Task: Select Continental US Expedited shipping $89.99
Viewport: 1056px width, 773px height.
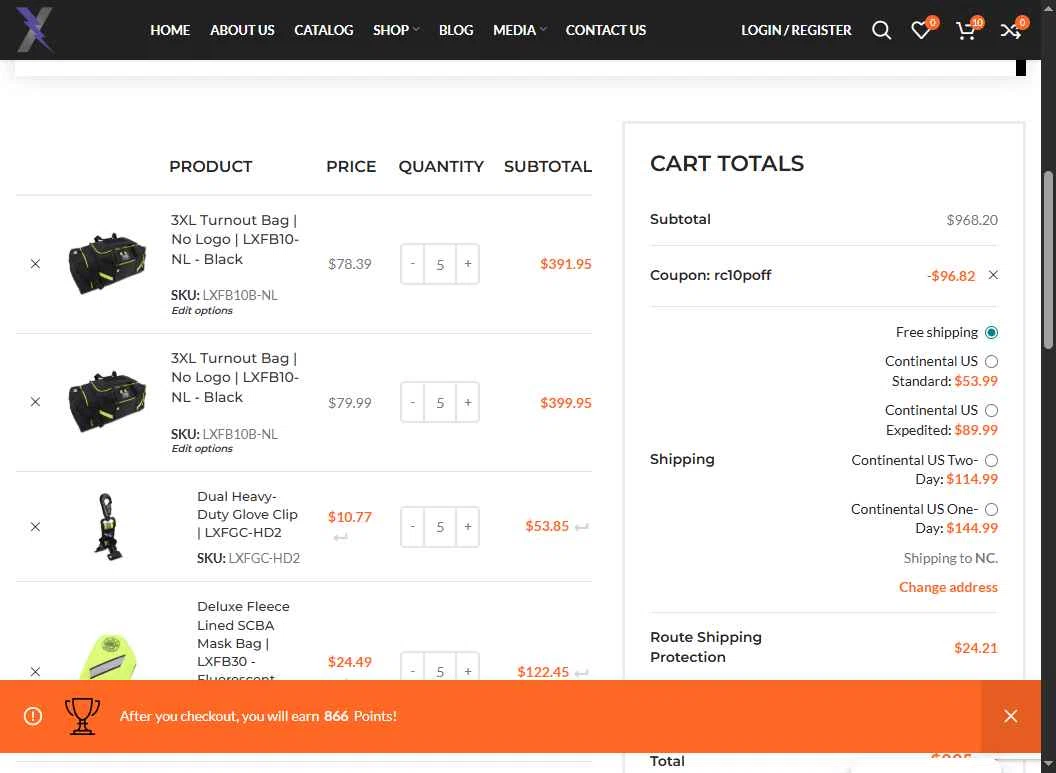Action: click(x=991, y=411)
